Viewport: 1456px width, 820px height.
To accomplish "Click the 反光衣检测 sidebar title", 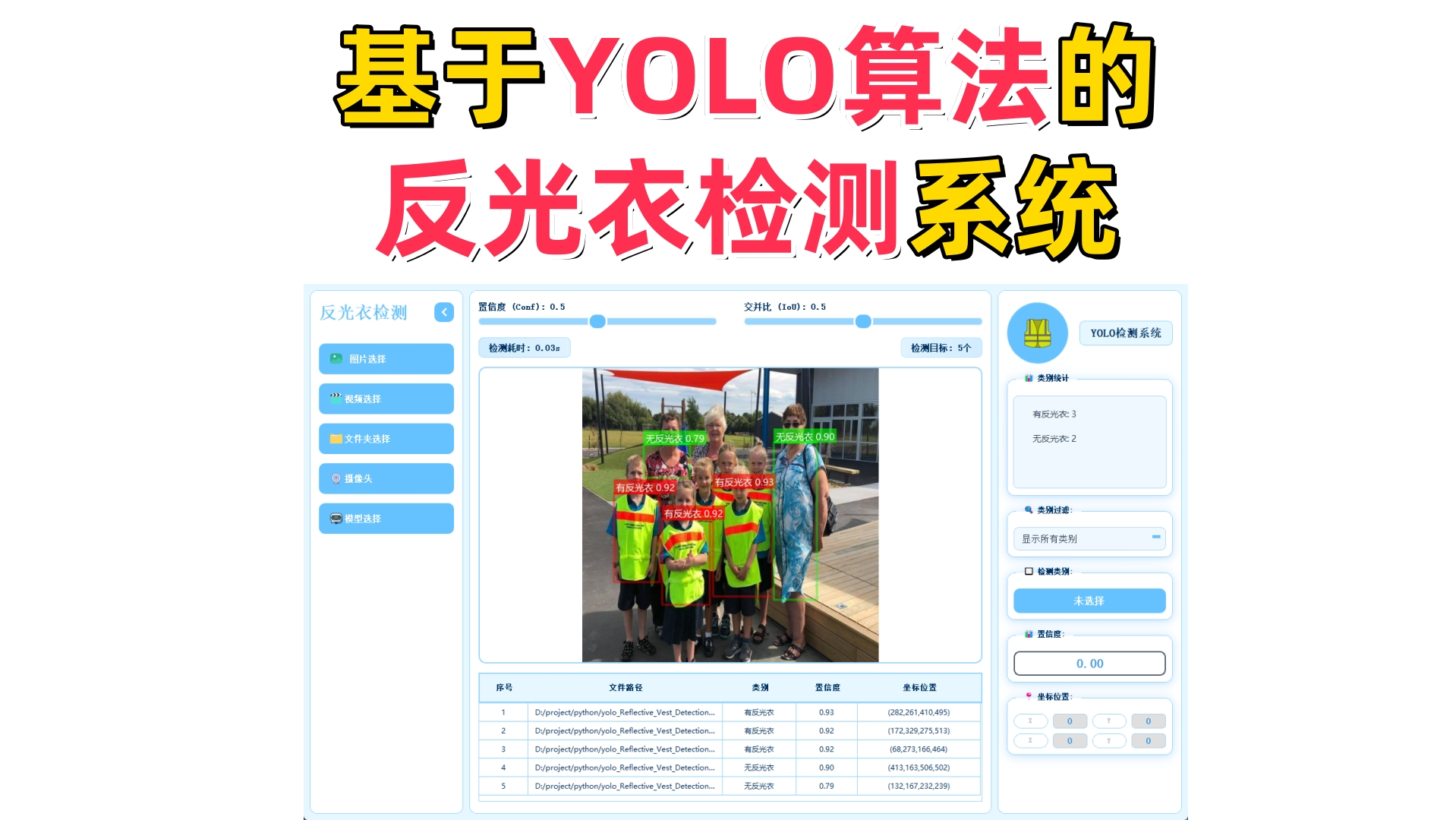I will click(363, 312).
